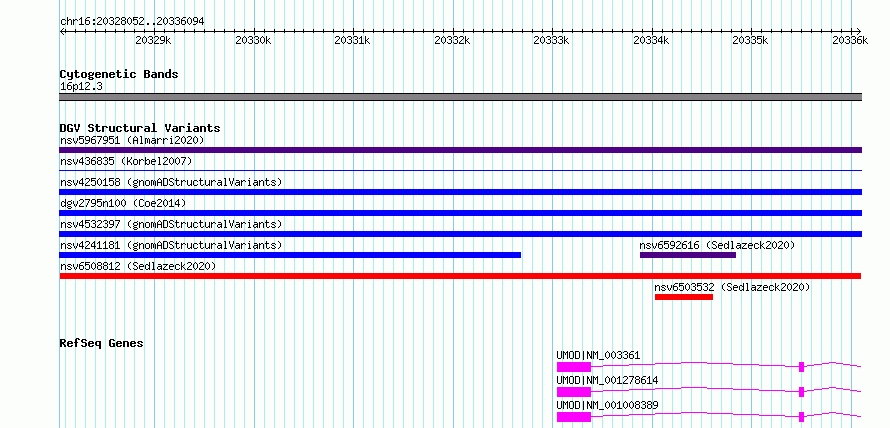
Task: Open variant nsv6508812 (Sedlazeck2020) label
Action: coord(138,266)
